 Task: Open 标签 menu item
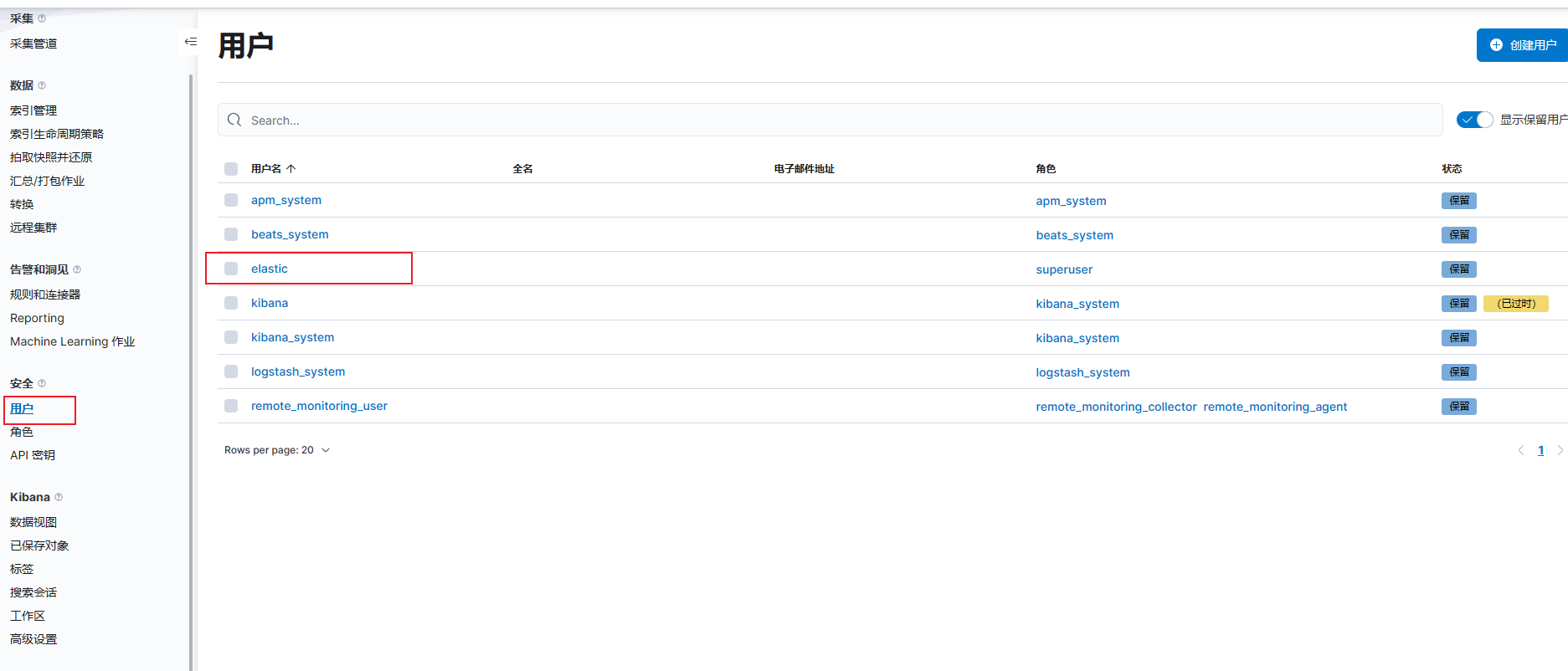22,569
